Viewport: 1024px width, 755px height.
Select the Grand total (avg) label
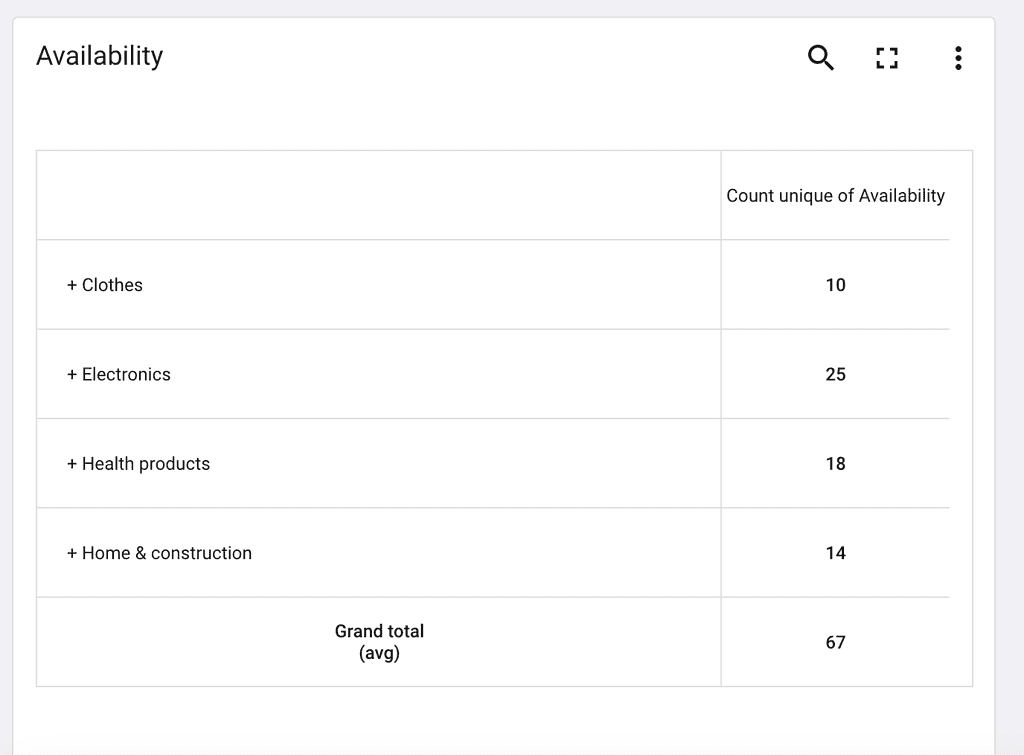point(379,642)
